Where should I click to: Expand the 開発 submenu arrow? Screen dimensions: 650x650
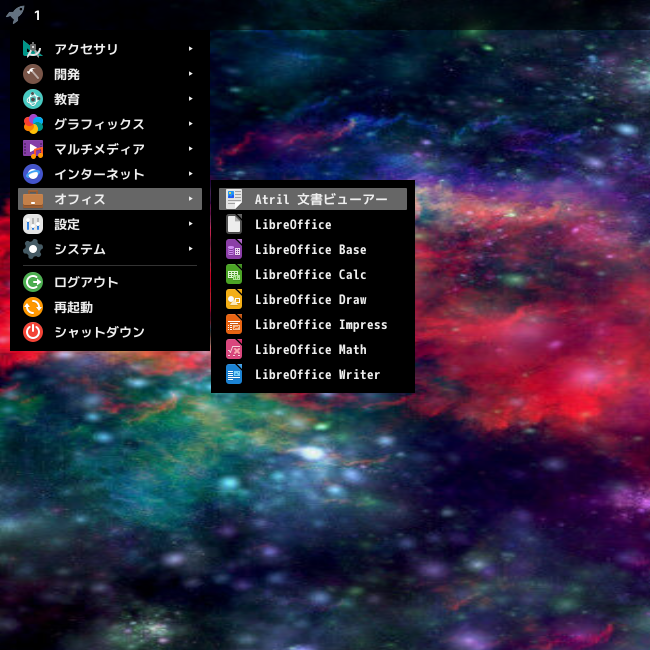[x=190, y=74]
